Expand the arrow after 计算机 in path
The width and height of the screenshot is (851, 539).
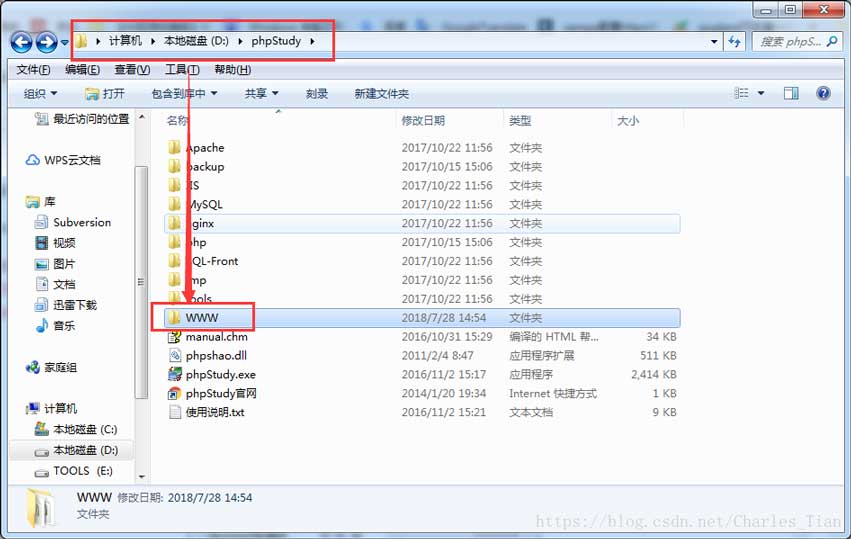click(153, 41)
